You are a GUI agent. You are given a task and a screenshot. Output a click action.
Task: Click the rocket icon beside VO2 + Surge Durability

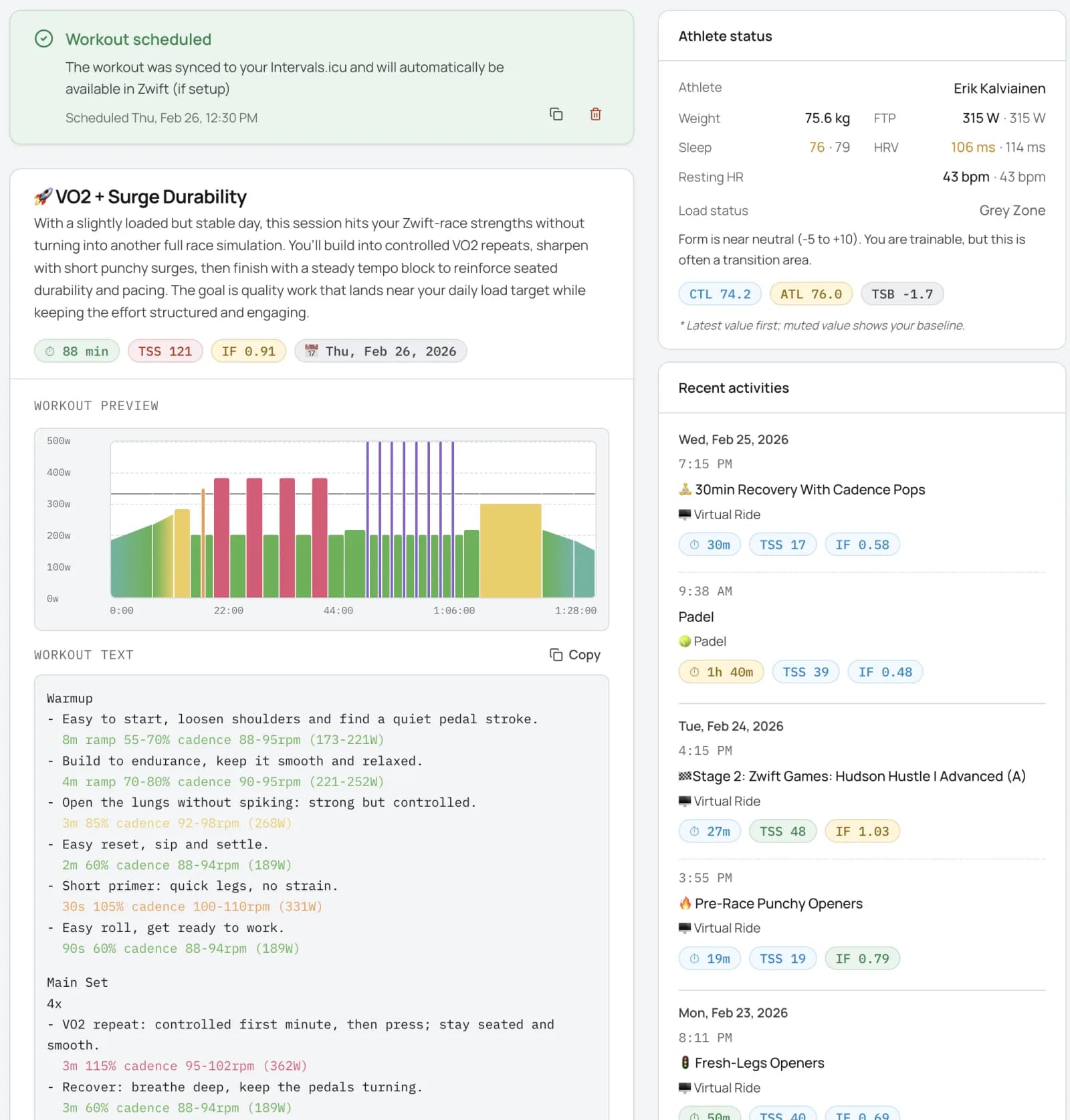(42, 197)
